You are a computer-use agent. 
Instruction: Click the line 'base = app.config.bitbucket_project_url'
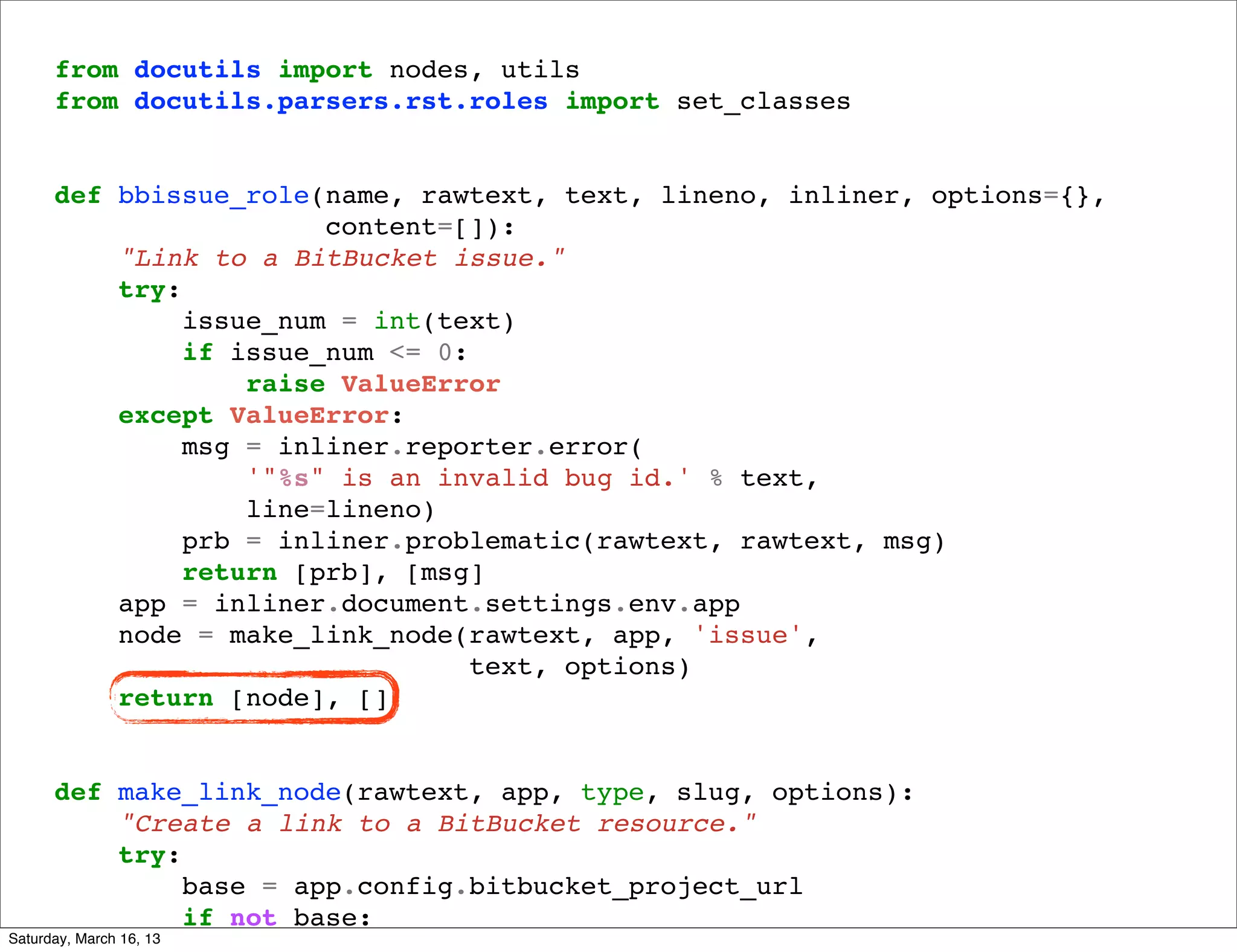click(492, 887)
